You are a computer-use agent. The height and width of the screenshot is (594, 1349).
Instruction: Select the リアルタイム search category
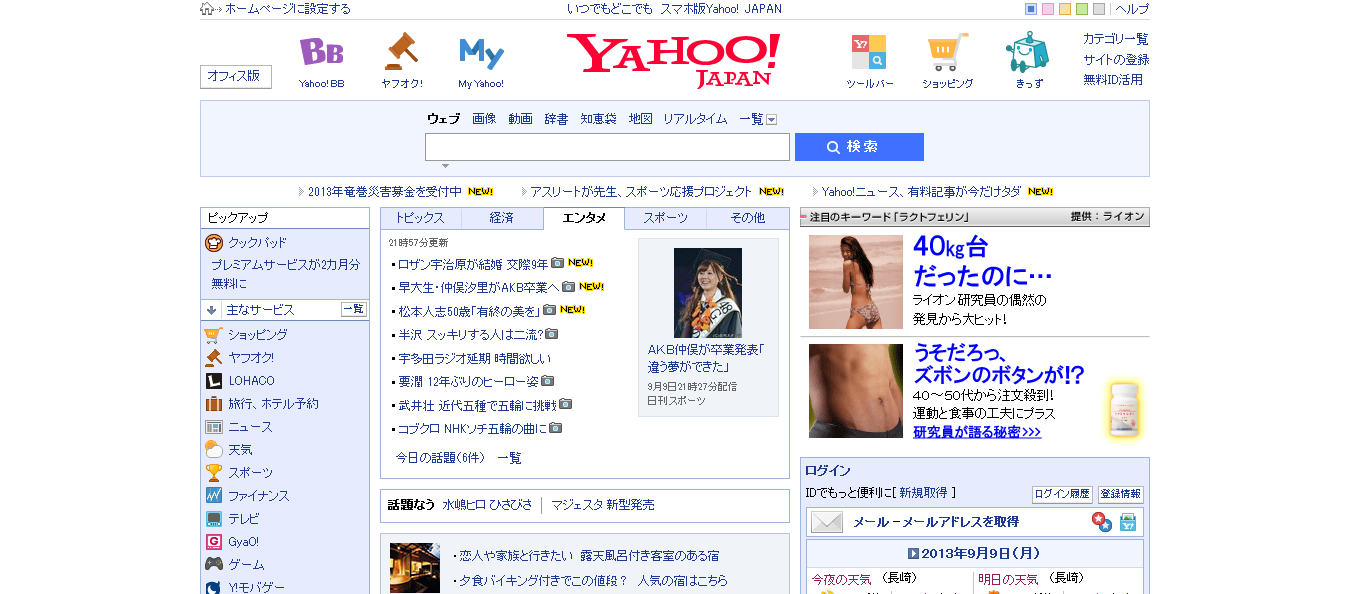coord(695,119)
